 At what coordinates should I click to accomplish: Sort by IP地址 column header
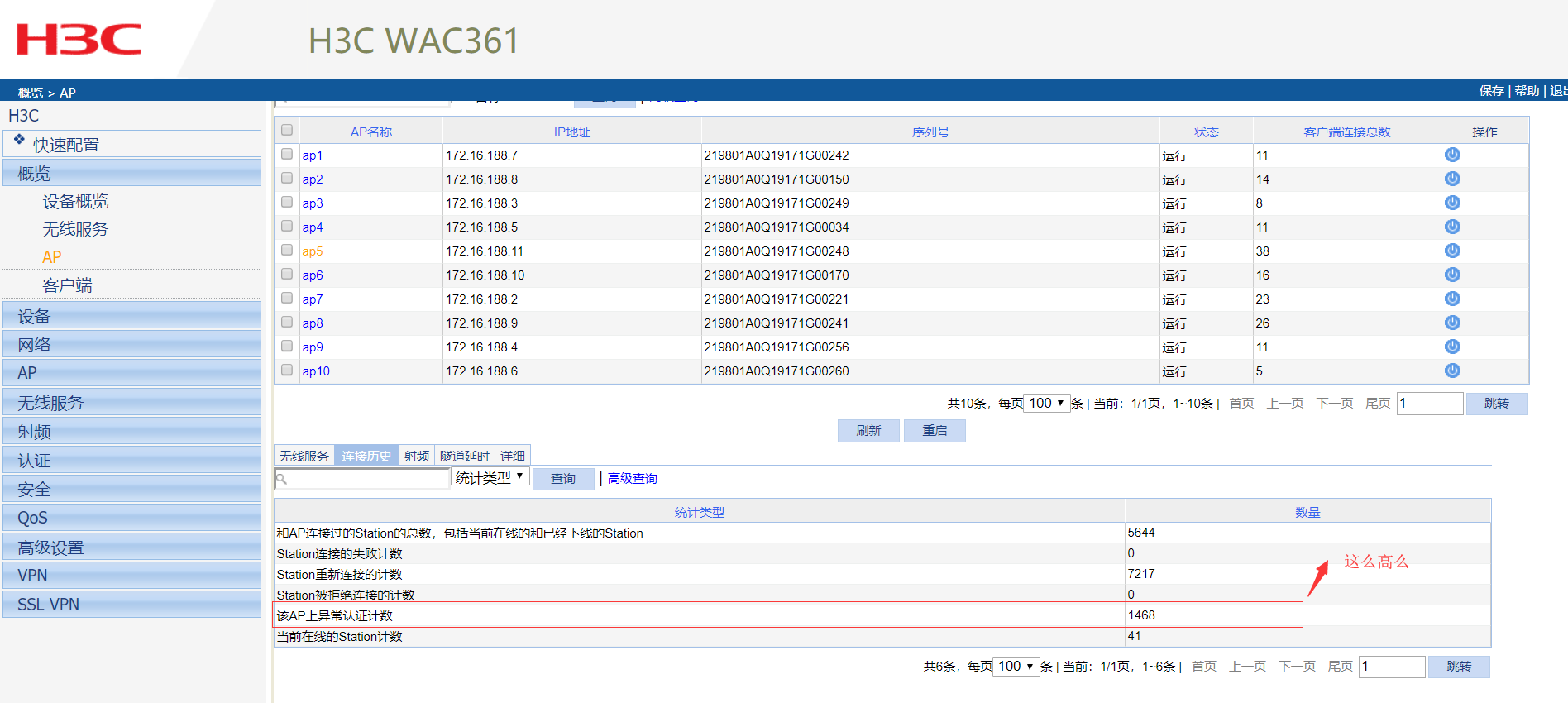tap(572, 132)
